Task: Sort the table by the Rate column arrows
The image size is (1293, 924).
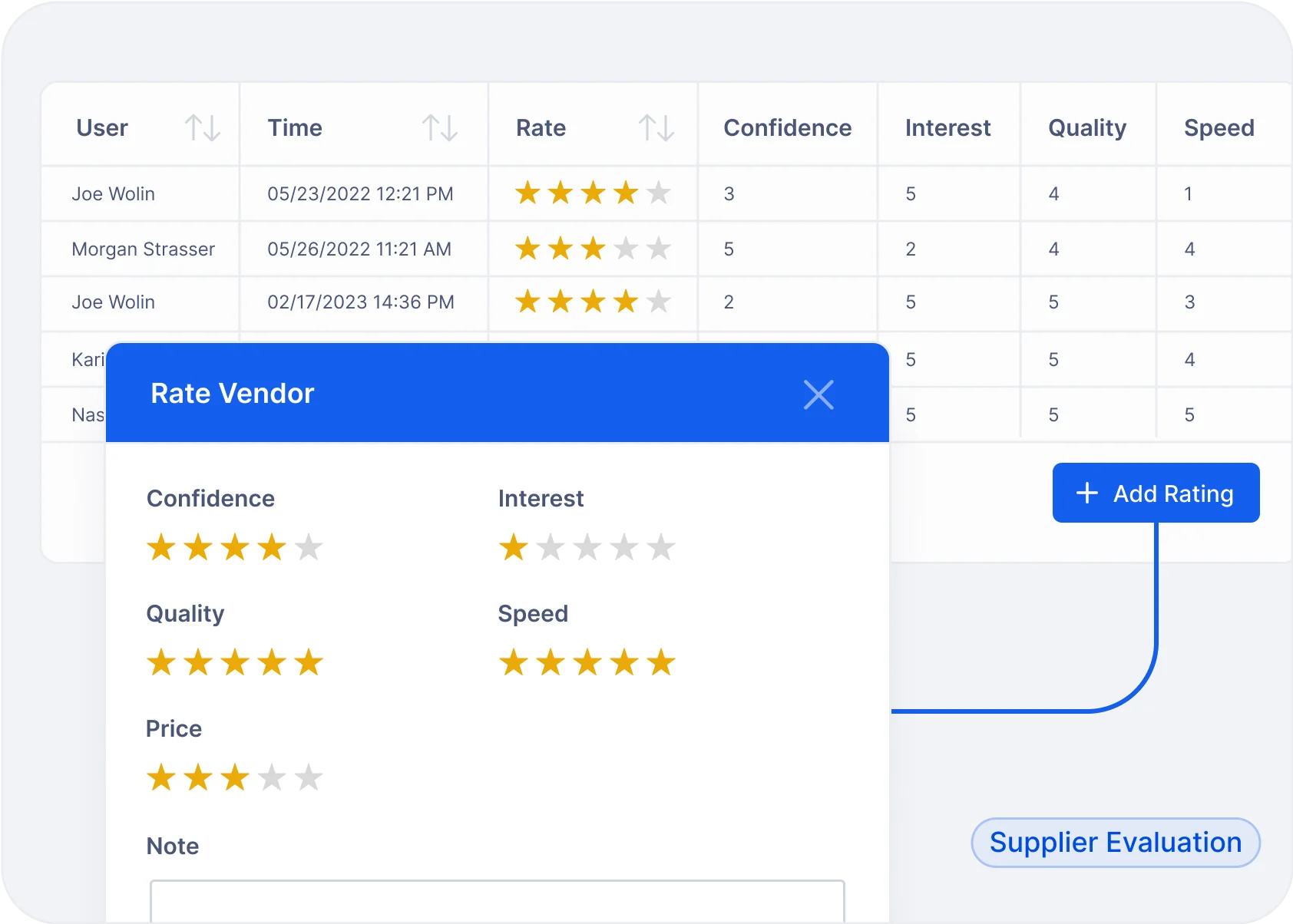Action: click(658, 127)
